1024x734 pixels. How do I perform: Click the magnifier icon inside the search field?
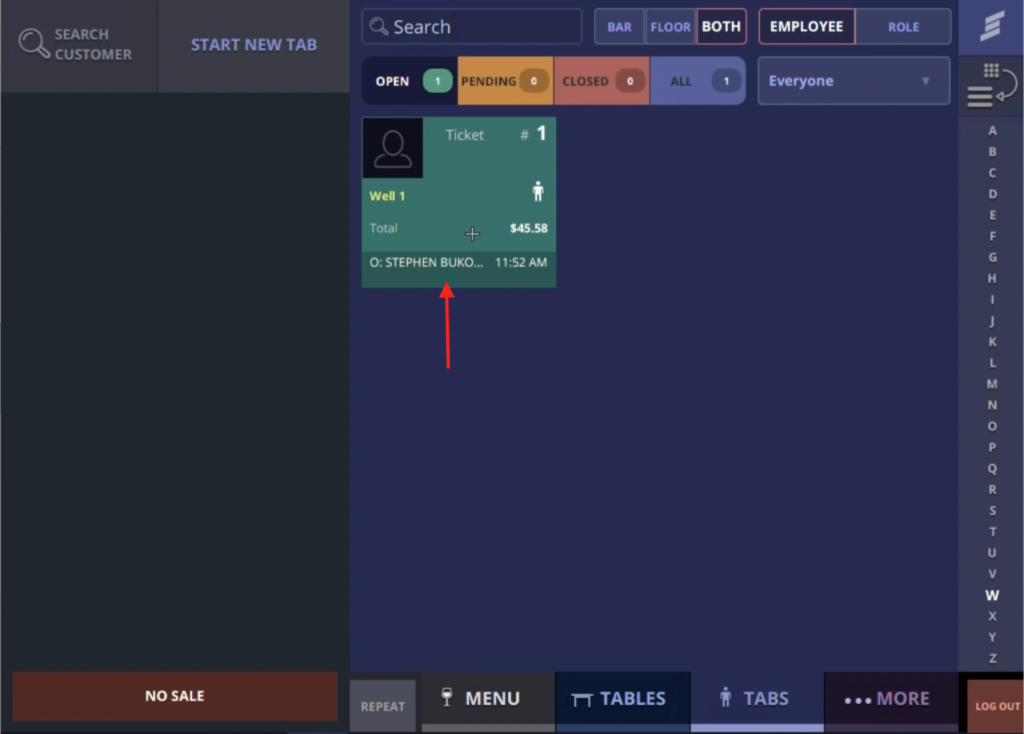[x=378, y=26]
